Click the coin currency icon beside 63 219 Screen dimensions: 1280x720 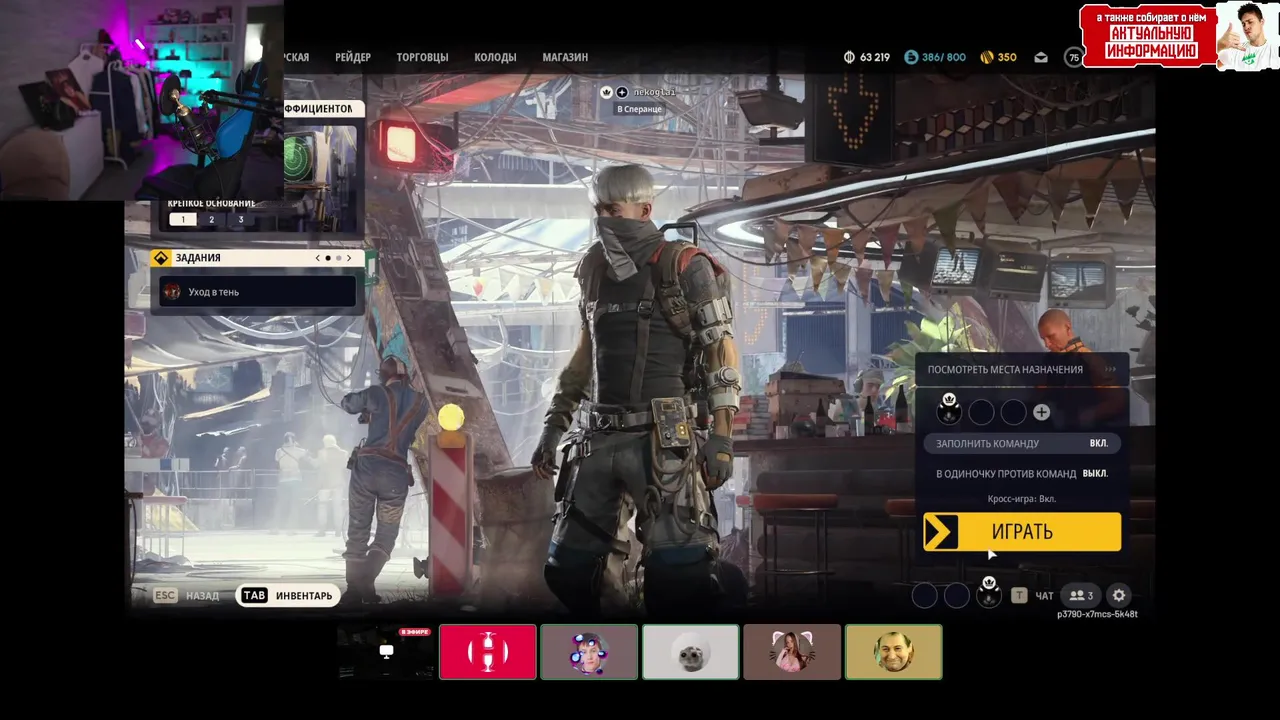click(x=849, y=57)
